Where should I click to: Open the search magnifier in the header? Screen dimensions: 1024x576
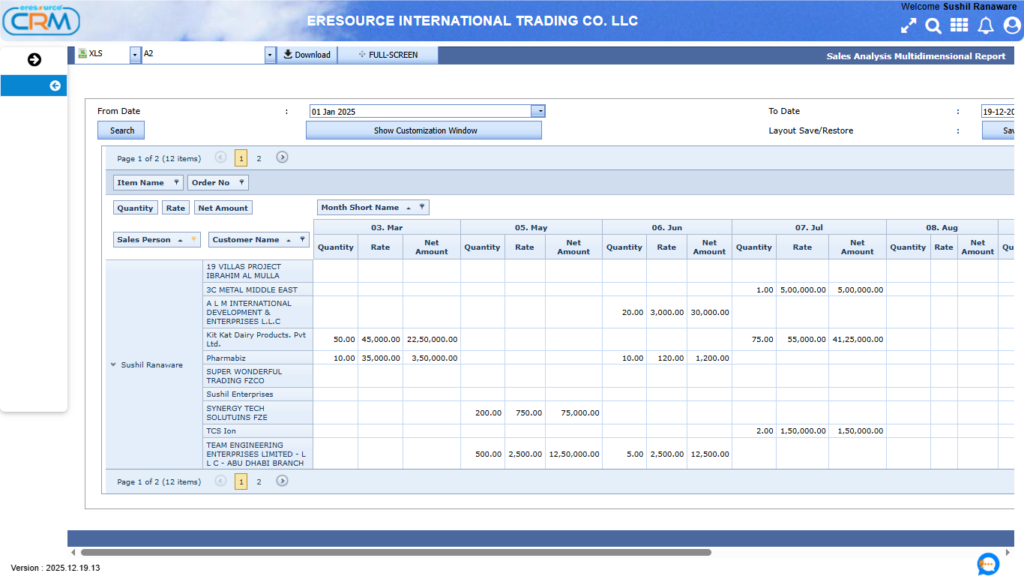coord(933,25)
